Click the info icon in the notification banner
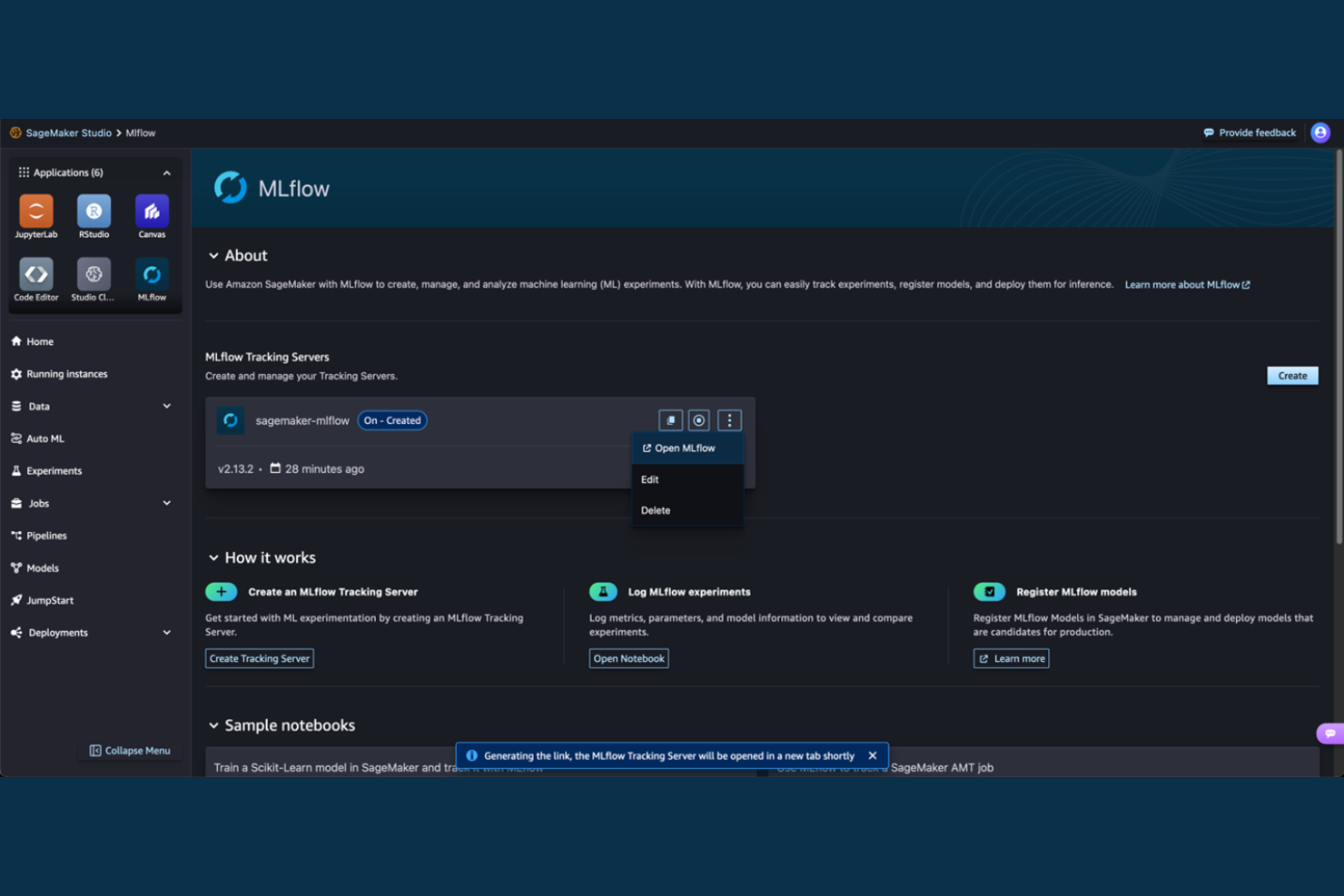The image size is (1344, 896). (x=471, y=755)
